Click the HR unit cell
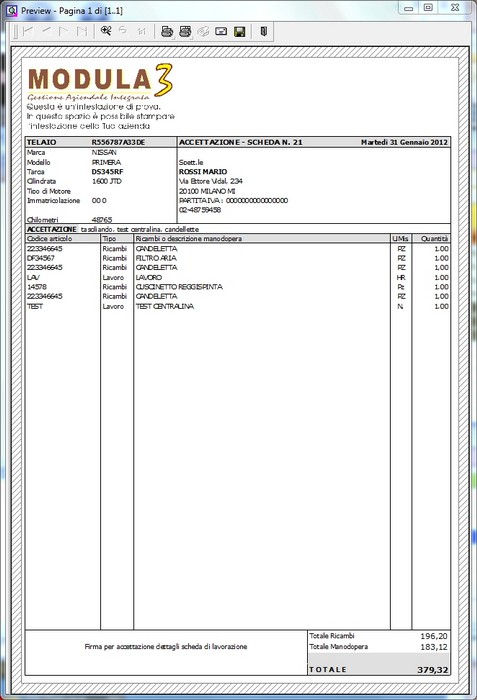The height and width of the screenshot is (700, 477). click(401, 277)
